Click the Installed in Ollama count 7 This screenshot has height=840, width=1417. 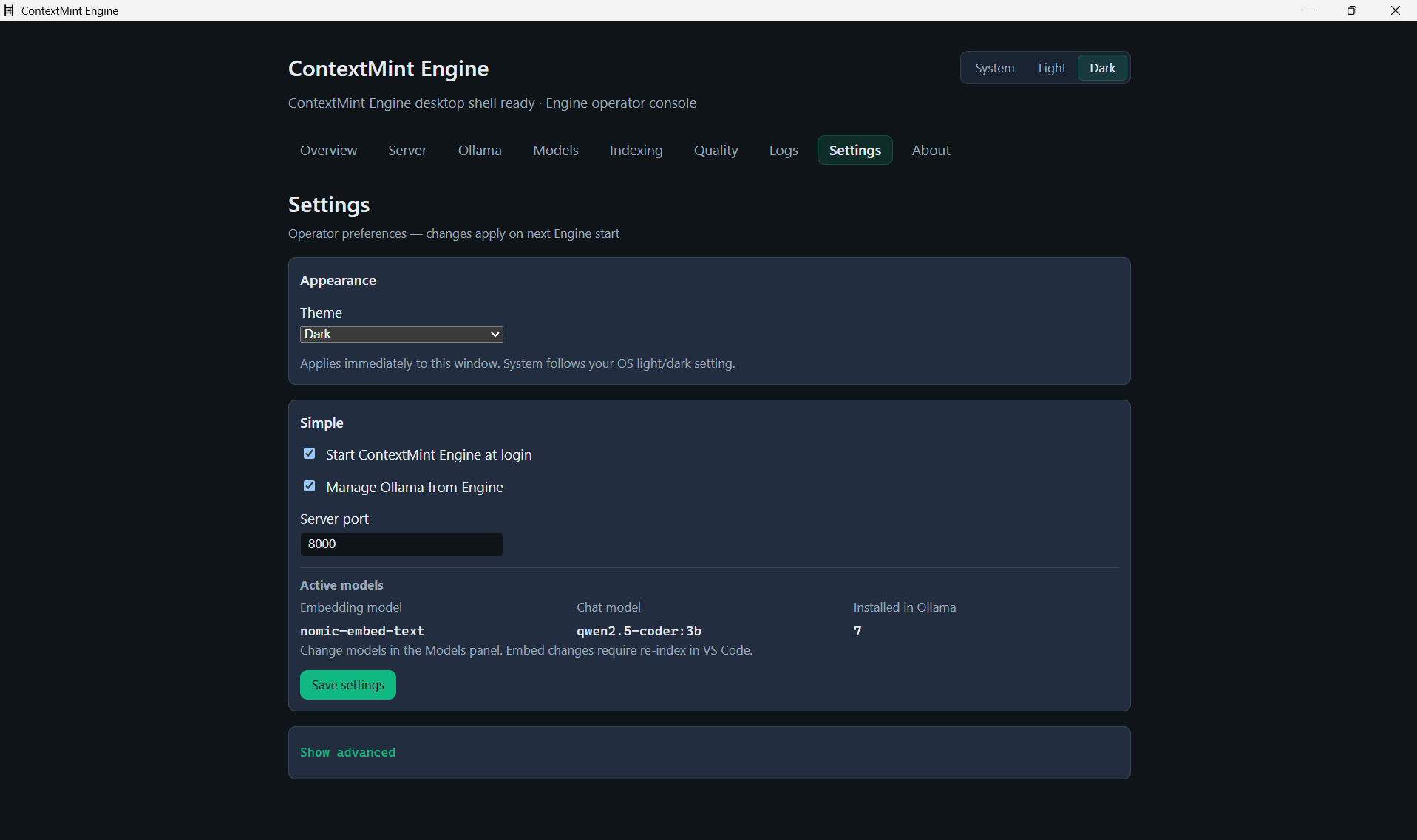(857, 631)
